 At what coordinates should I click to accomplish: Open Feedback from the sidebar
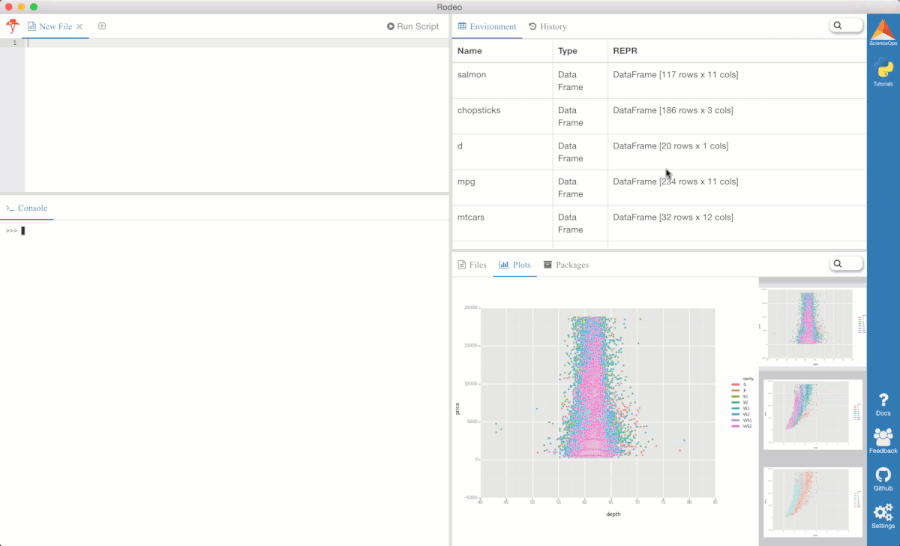tap(883, 441)
